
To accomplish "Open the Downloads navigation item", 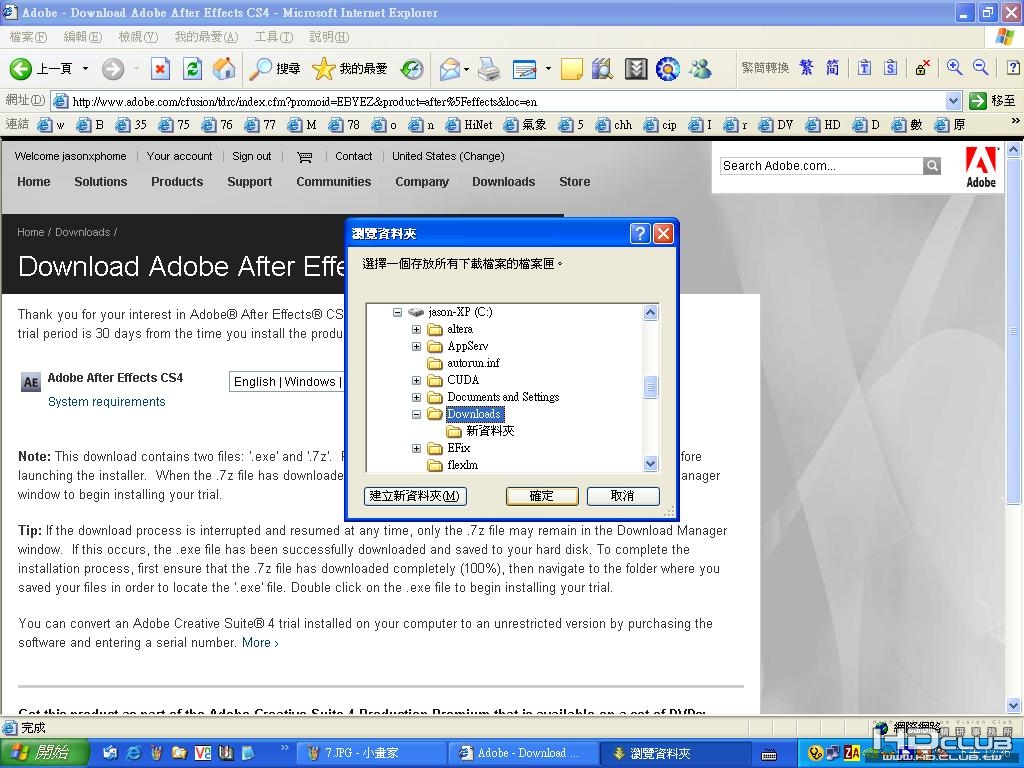I will tap(504, 182).
